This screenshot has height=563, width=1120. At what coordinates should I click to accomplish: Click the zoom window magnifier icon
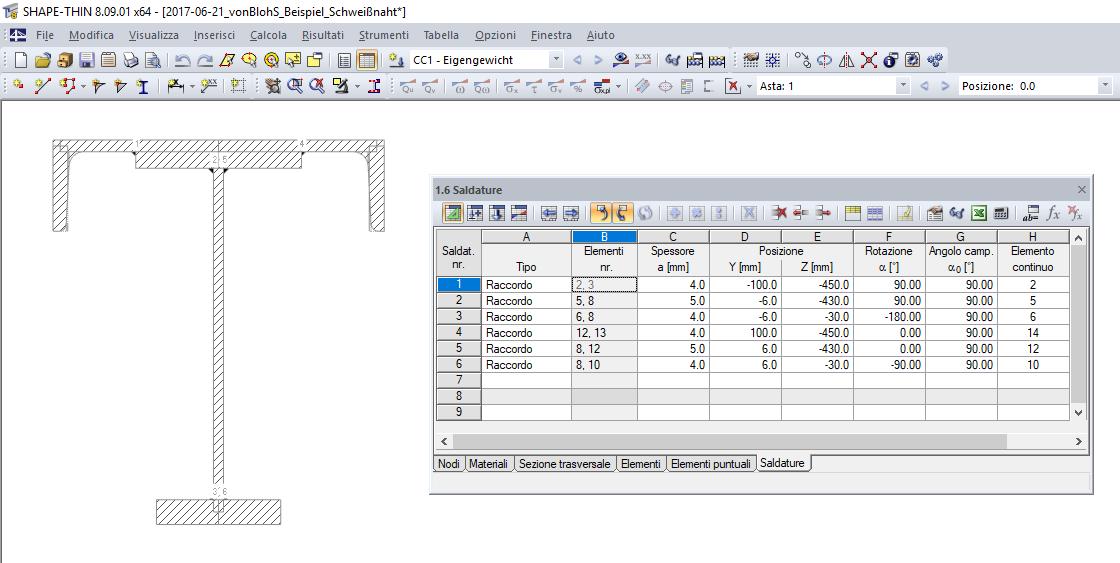point(294,86)
